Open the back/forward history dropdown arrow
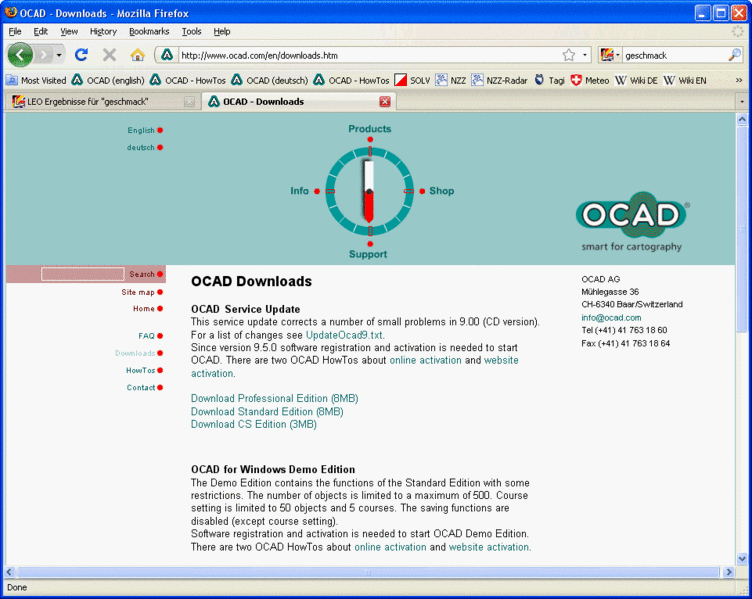The image size is (752, 599). pos(59,55)
